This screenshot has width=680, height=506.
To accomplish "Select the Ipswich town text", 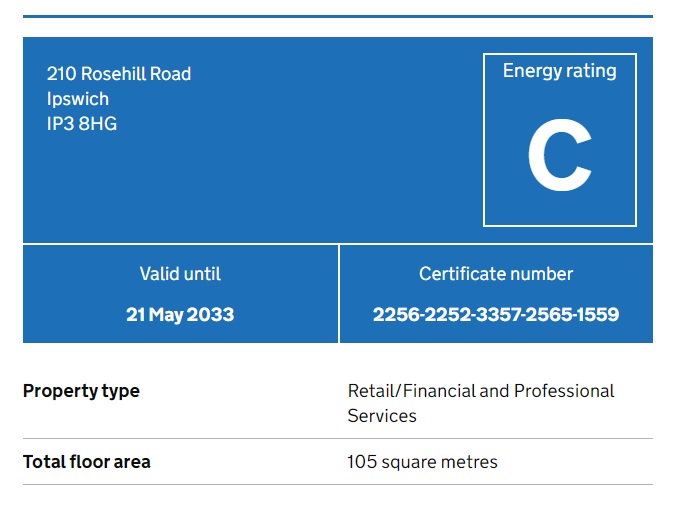I will [x=78, y=99].
